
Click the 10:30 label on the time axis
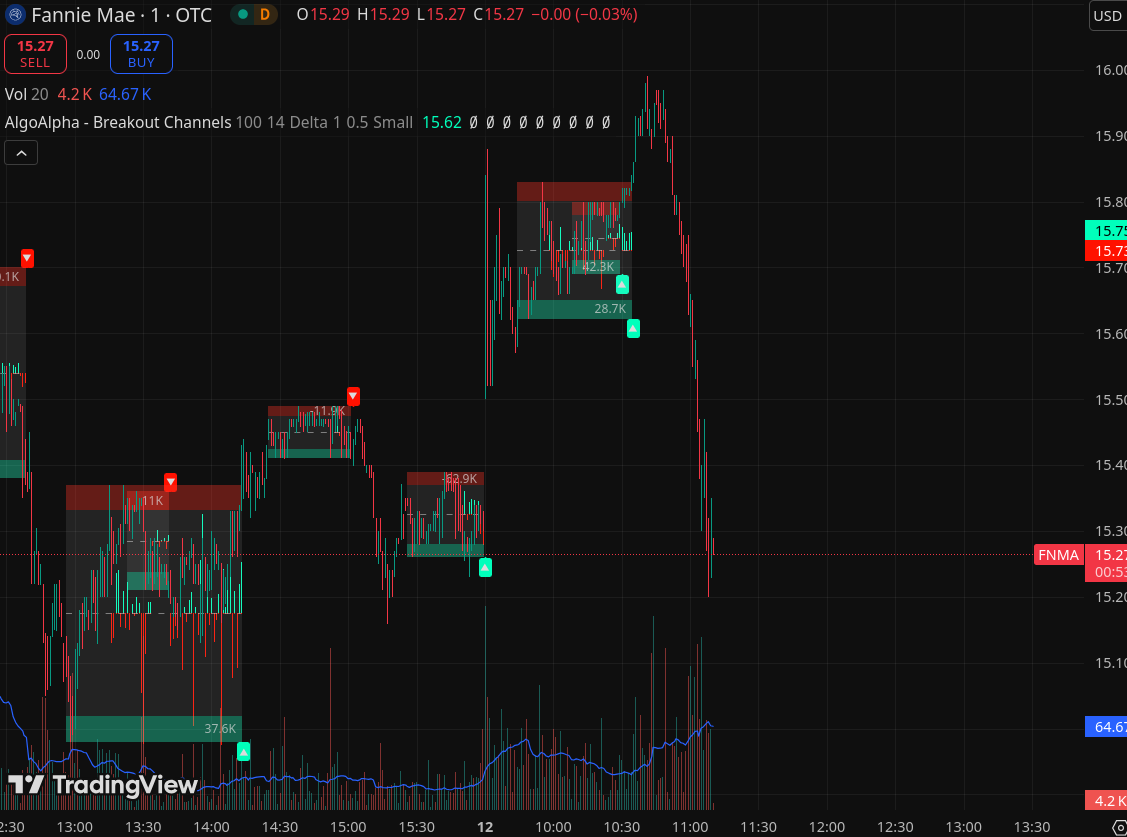622,827
